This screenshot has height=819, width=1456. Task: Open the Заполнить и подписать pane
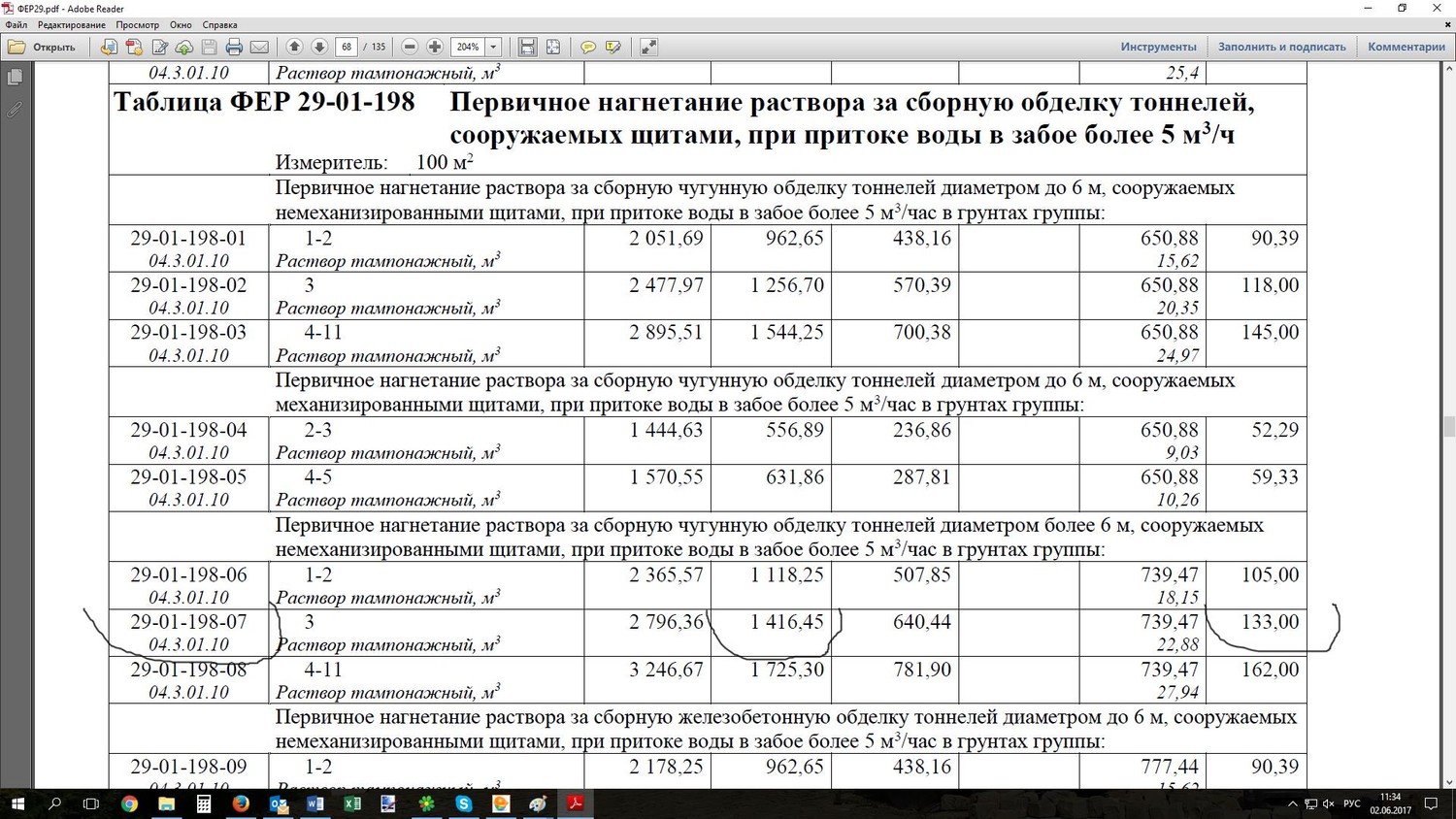click(x=1281, y=47)
